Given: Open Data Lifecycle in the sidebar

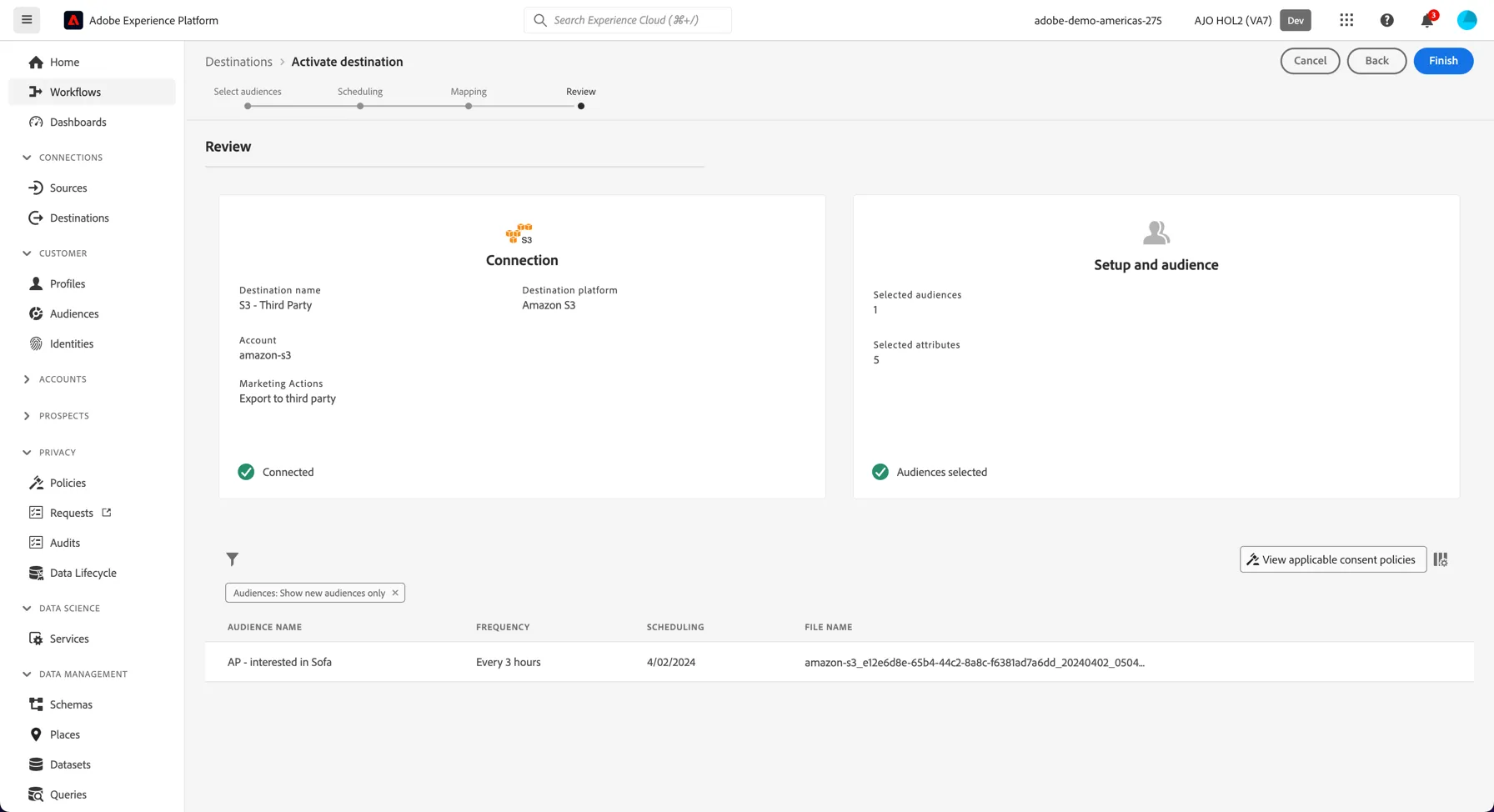Looking at the screenshot, I should 92,573.
